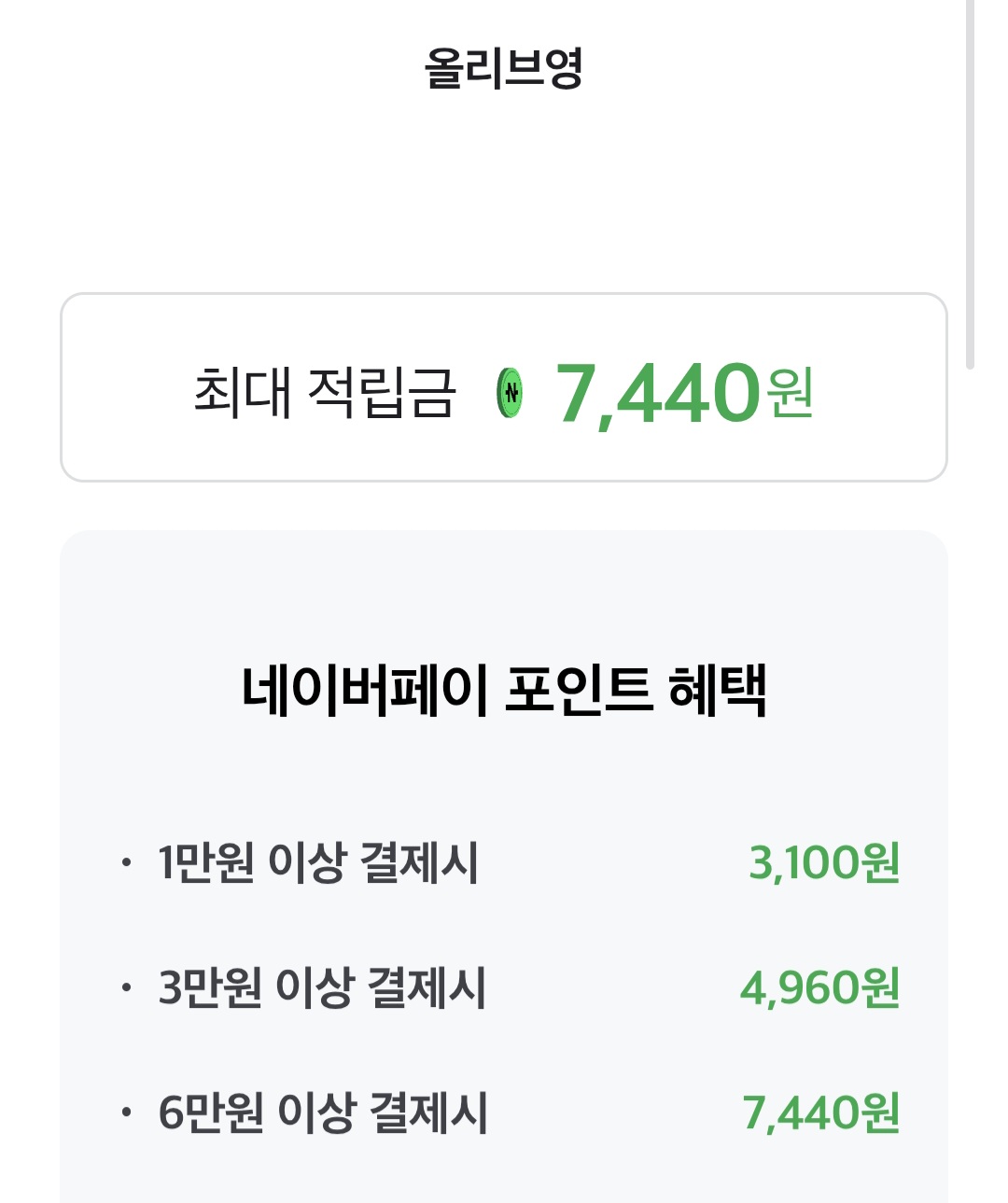
Task: Select the 네이버페이 포인트 혜택 heading
Action: click(x=504, y=691)
